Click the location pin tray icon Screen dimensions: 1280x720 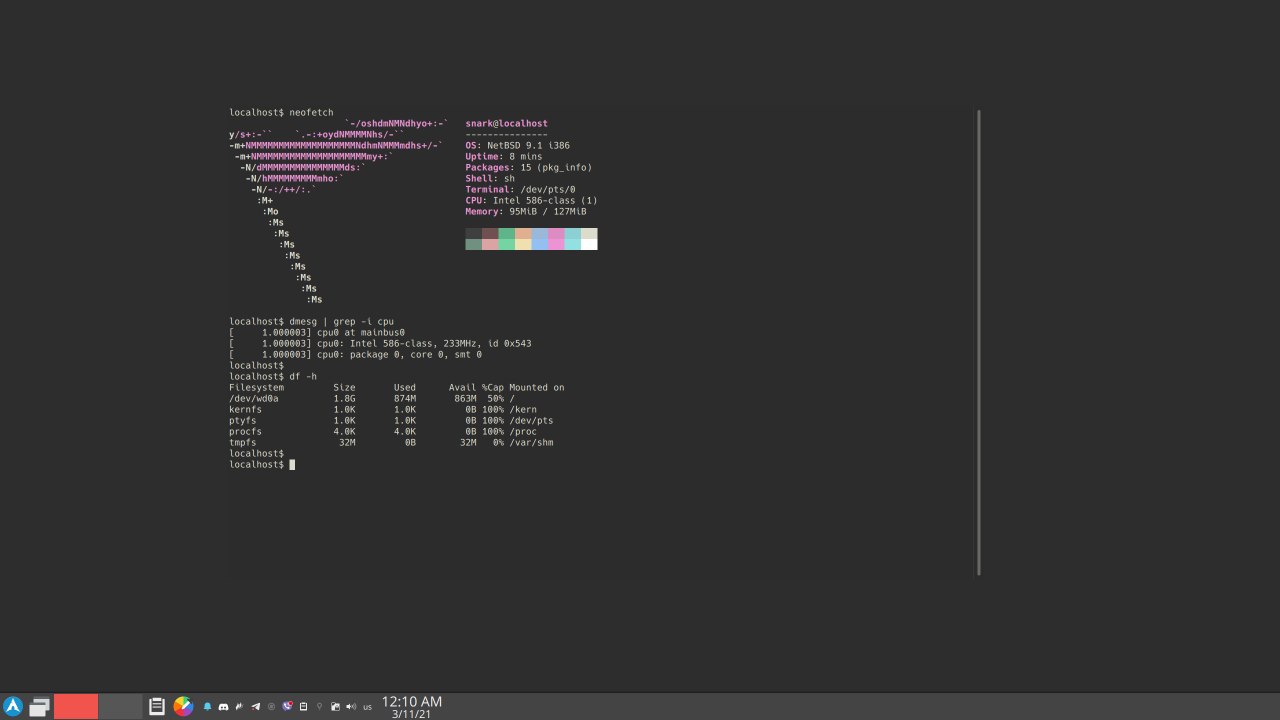pos(319,707)
